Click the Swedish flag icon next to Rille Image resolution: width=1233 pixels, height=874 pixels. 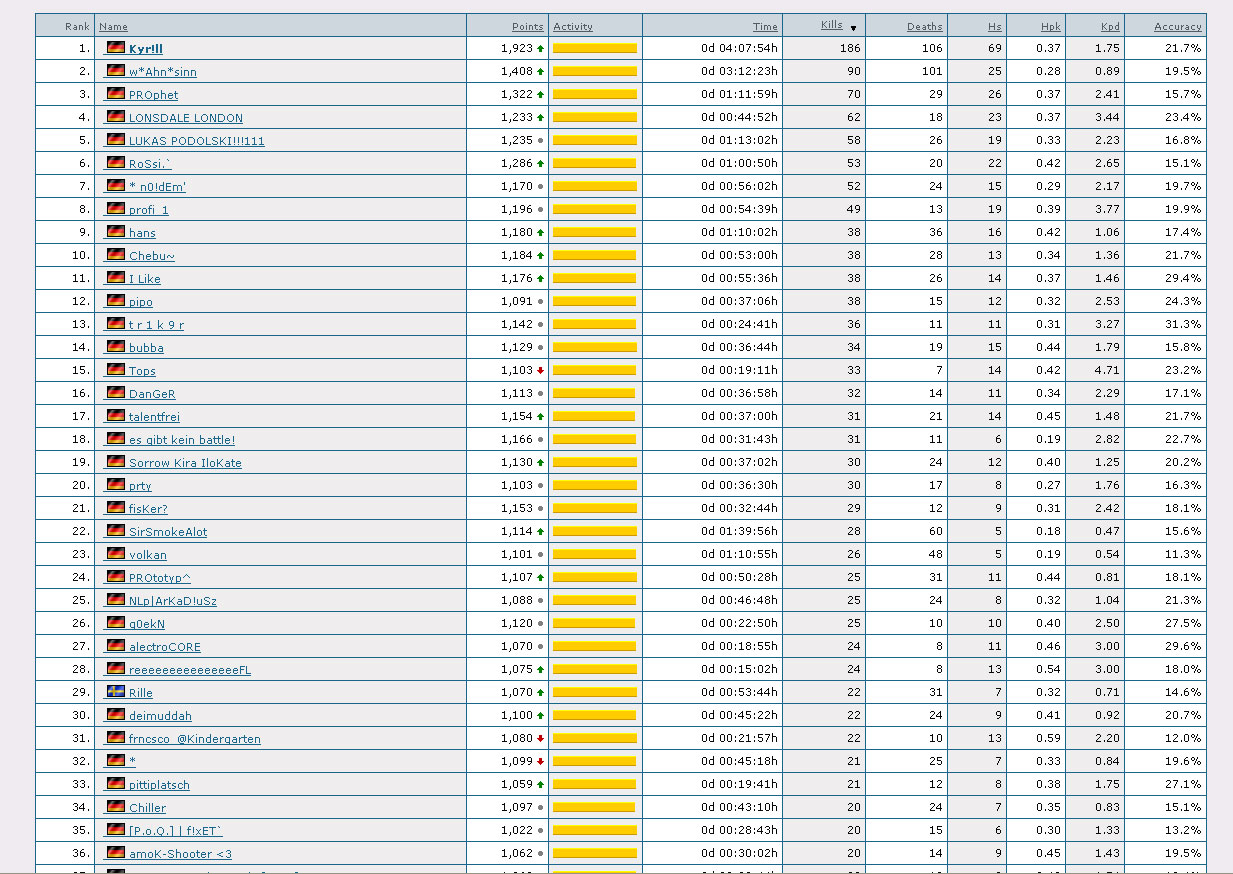pyautogui.click(x=116, y=692)
